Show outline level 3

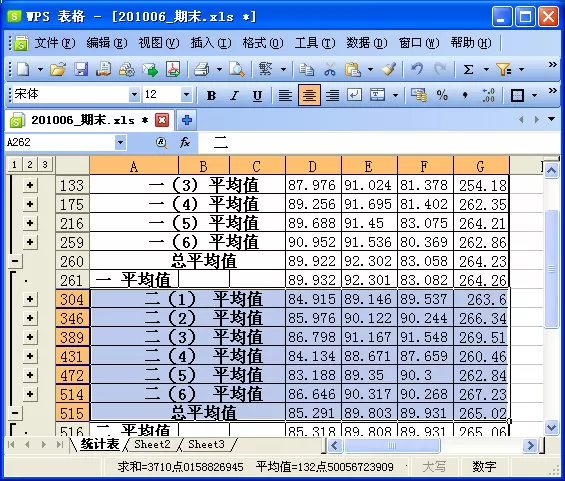tap(45, 165)
